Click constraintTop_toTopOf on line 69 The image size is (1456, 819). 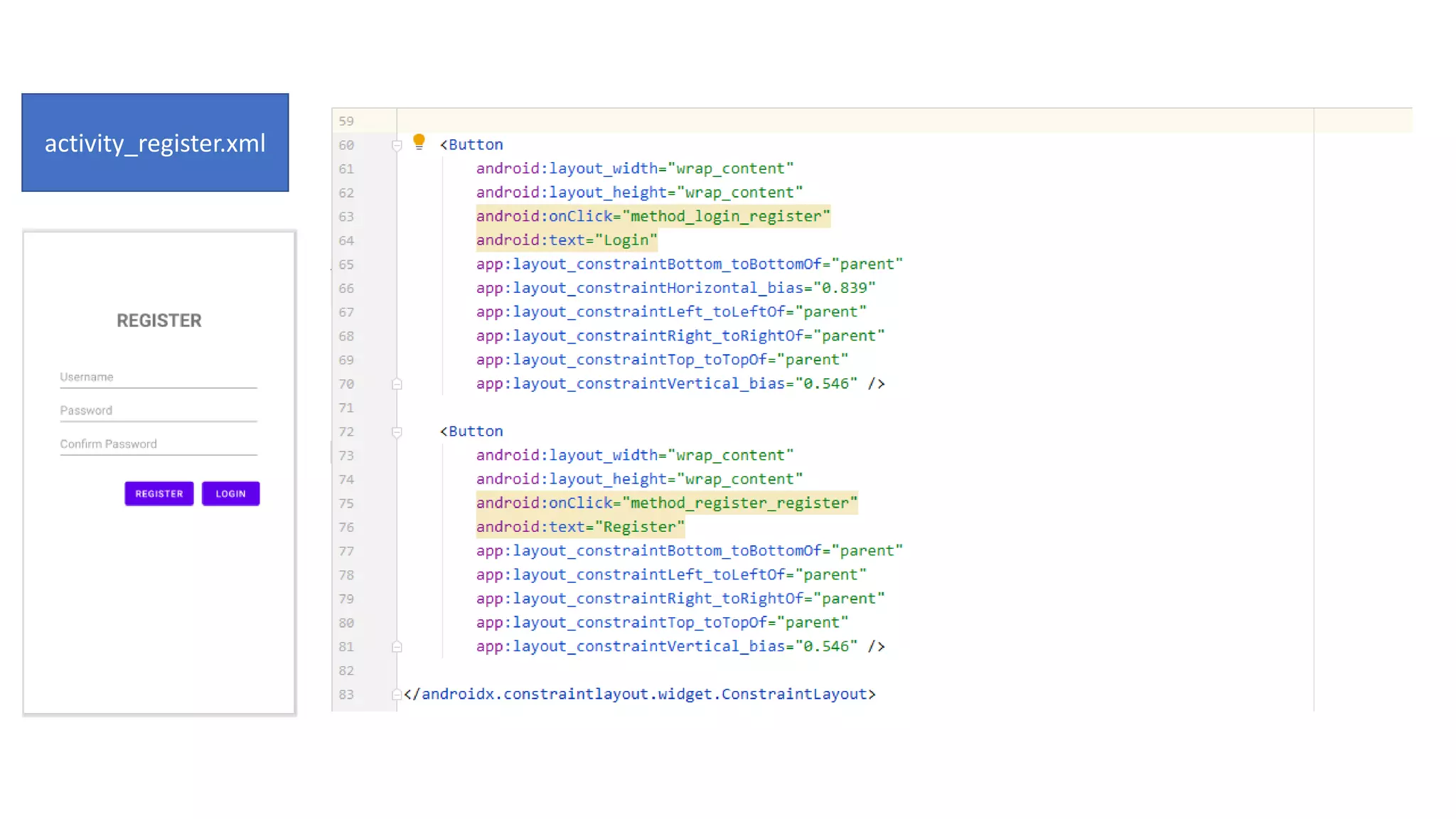coord(662,360)
